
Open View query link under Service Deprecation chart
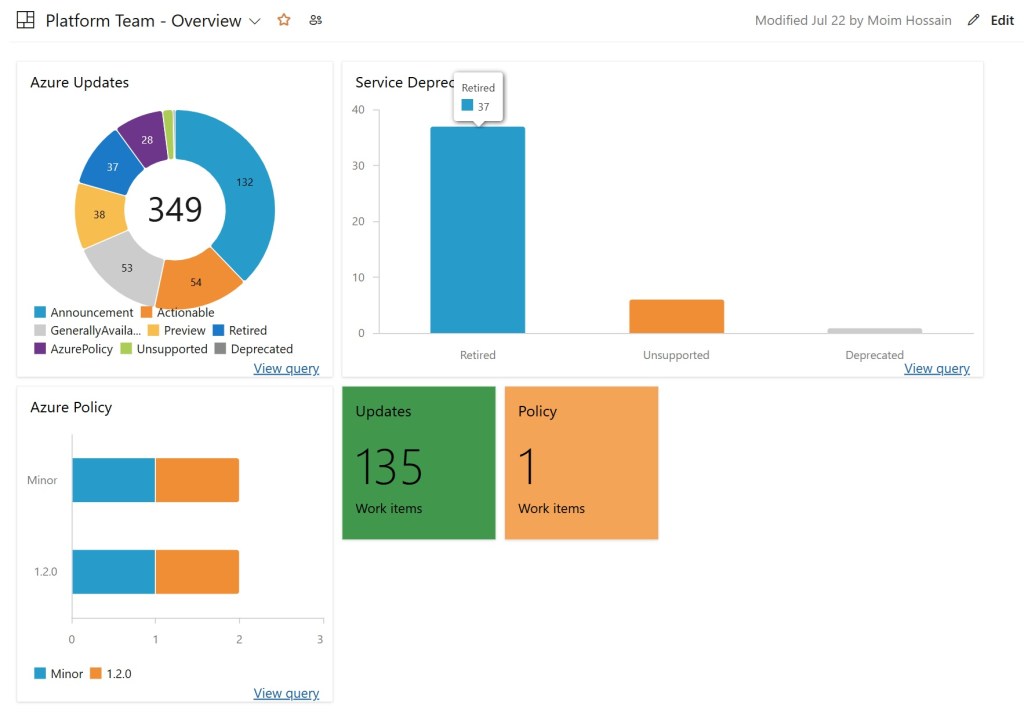pos(936,368)
